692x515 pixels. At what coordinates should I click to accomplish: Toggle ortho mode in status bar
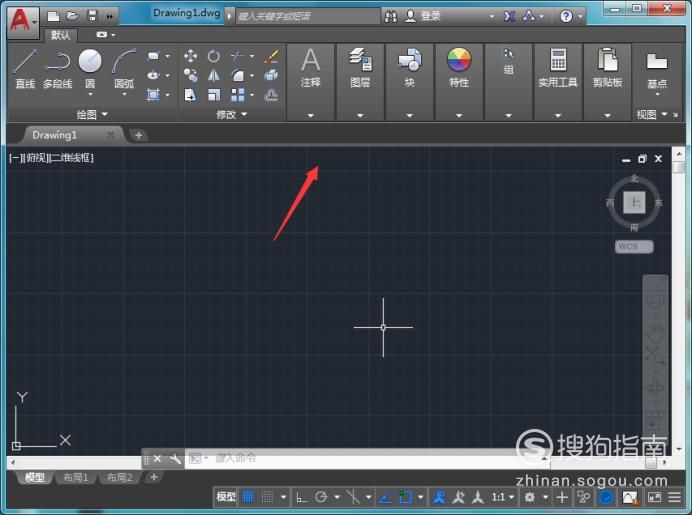pyautogui.click(x=301, y=497)
